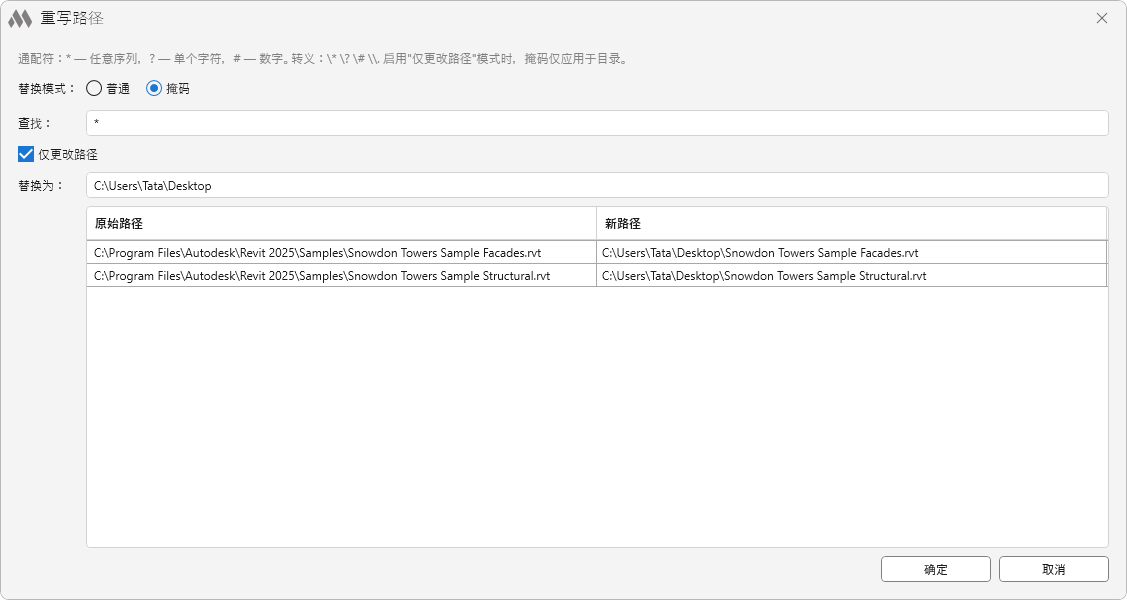
Task: Click the 原始路径 column header
Action: pos(340,223)
